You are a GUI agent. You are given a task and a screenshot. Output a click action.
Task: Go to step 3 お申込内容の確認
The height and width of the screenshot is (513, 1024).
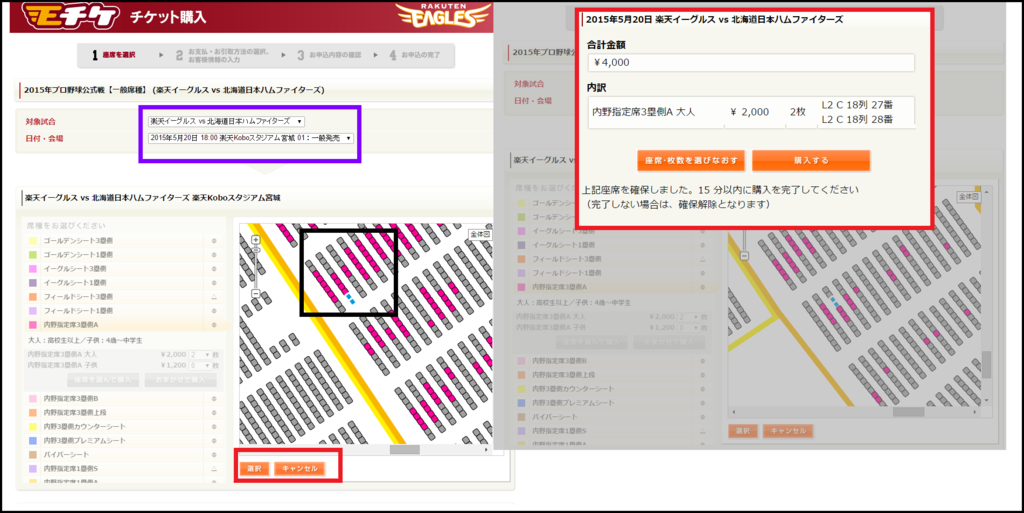tap(329, 55)
